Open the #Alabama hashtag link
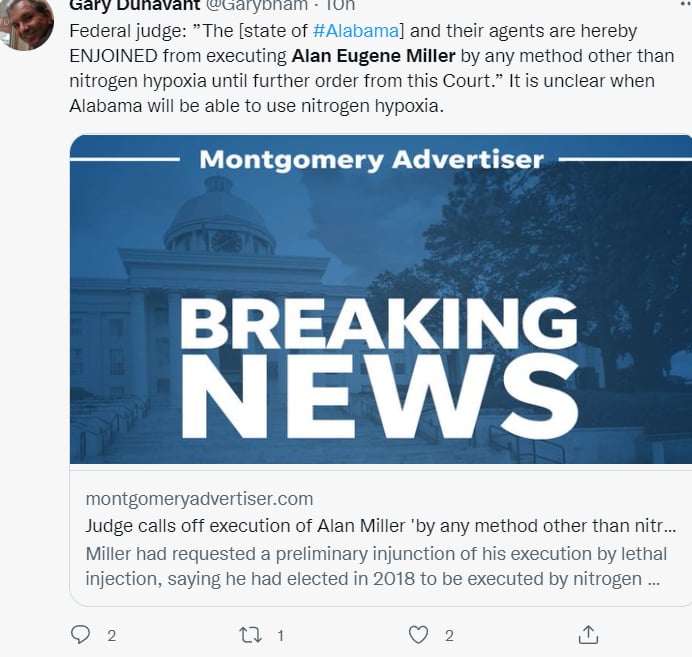 pos(356,31)
